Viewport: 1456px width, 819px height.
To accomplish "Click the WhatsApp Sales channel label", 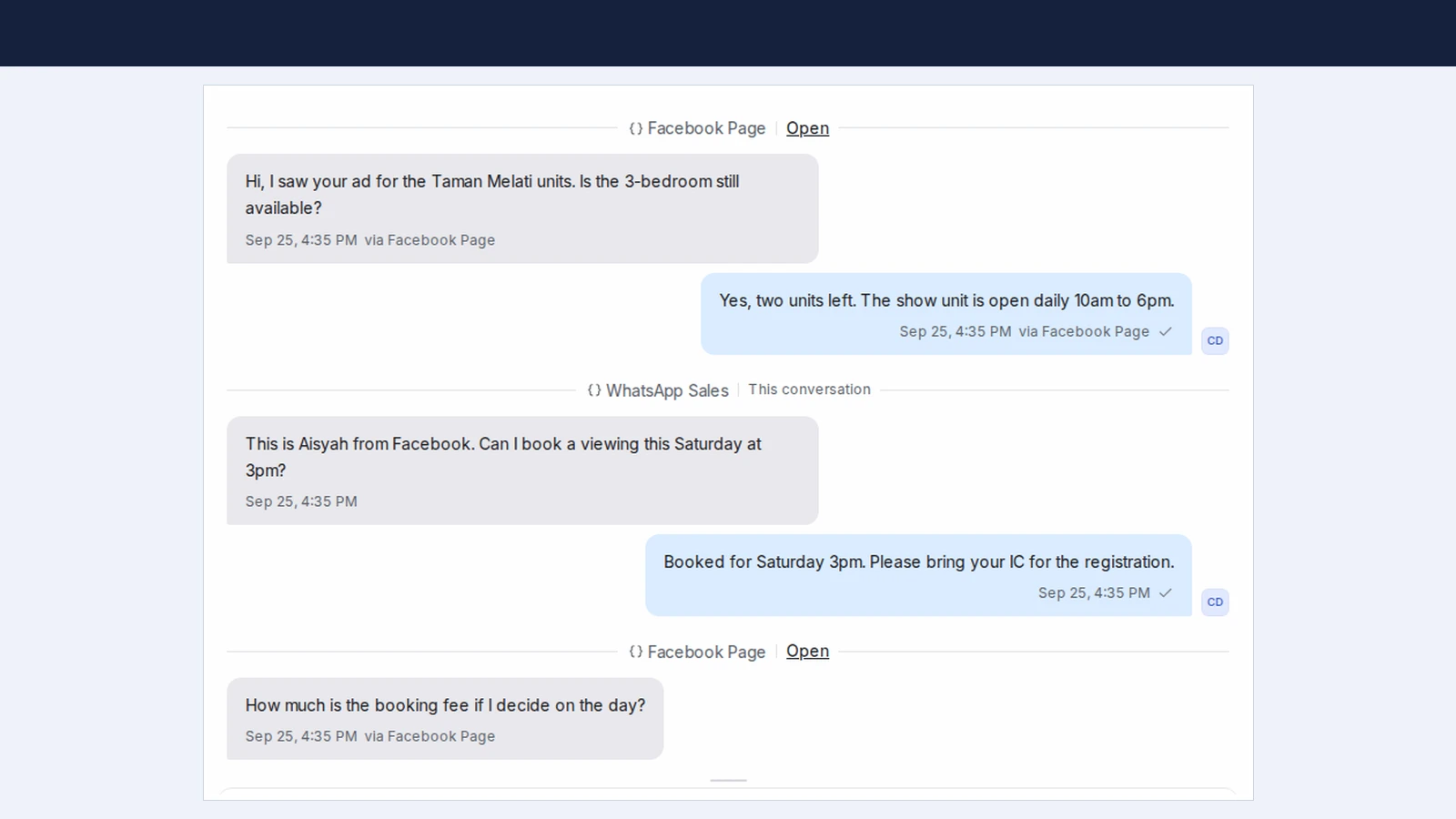I will click(x=667, y=390).
